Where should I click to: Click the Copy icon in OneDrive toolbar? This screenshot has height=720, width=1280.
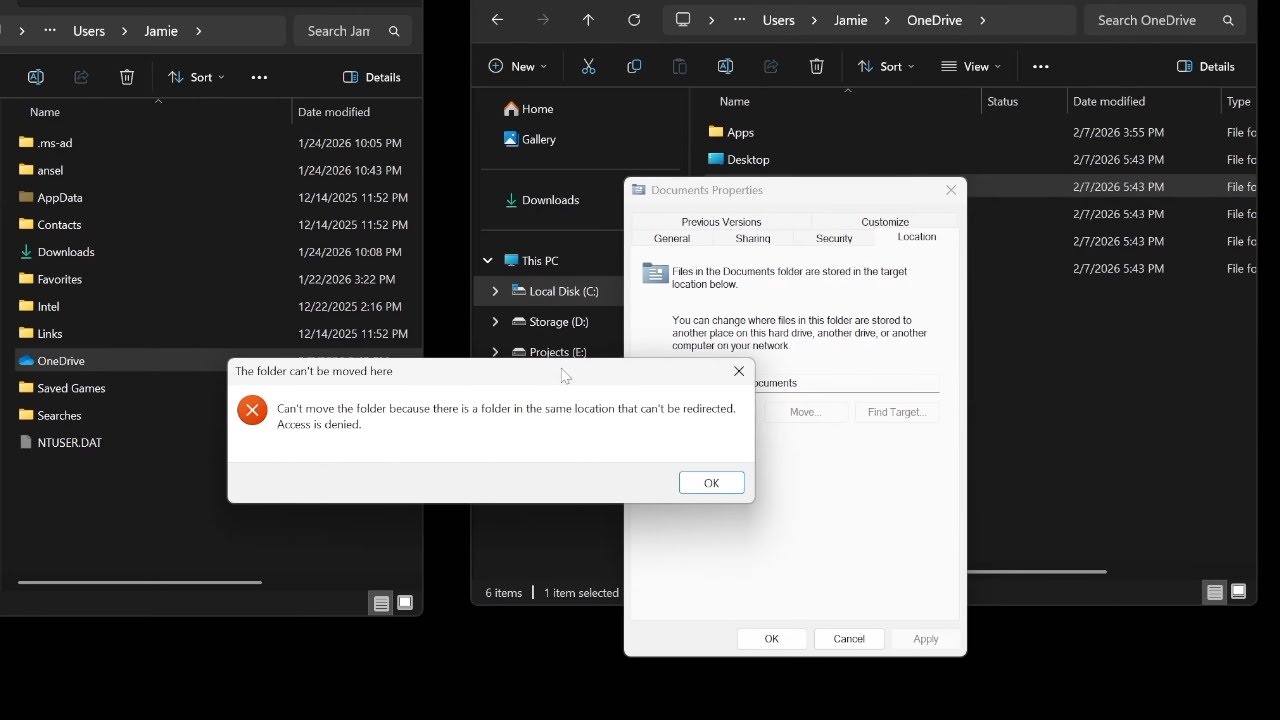tap(634, 66)
